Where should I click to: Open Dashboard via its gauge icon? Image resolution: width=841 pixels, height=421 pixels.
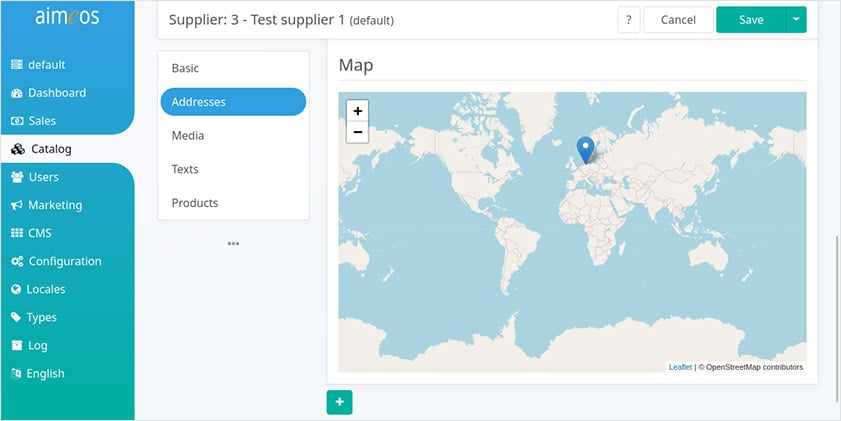tap(17, 93)
